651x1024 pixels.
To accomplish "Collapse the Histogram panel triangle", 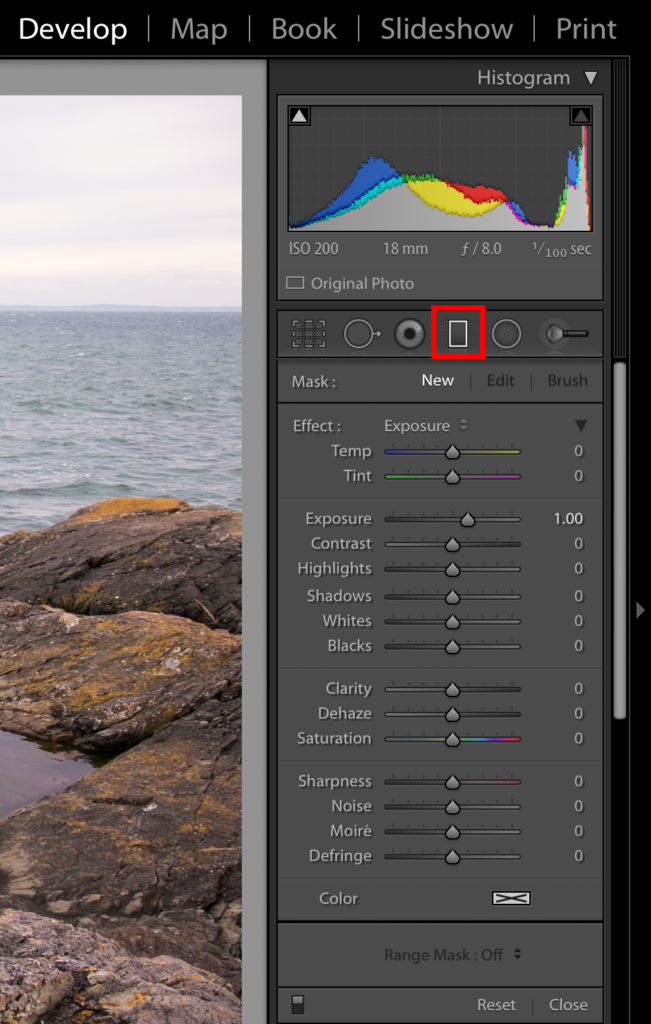I will [591, 78].
